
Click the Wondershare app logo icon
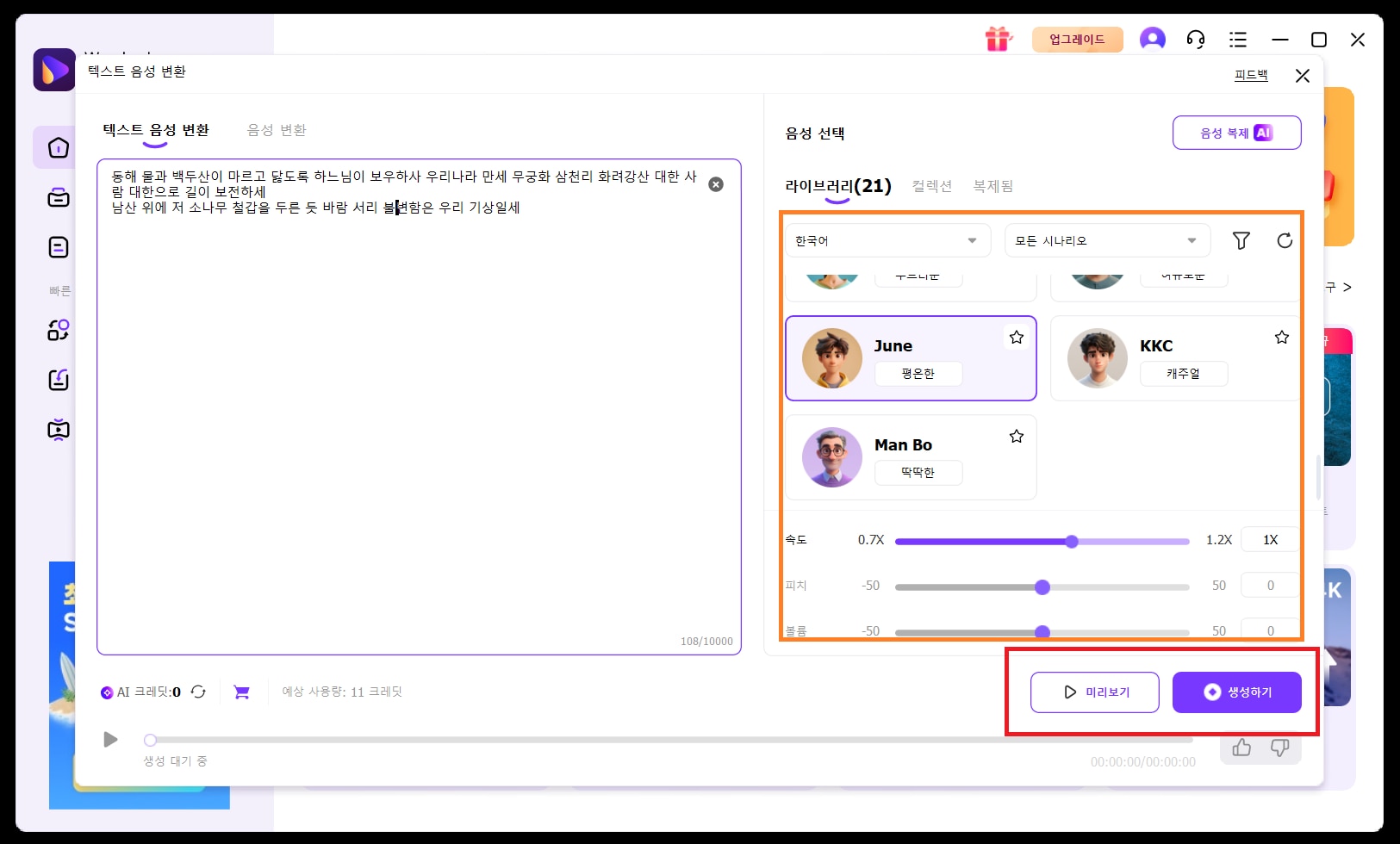pyautogui.click(x=54, y=70)
